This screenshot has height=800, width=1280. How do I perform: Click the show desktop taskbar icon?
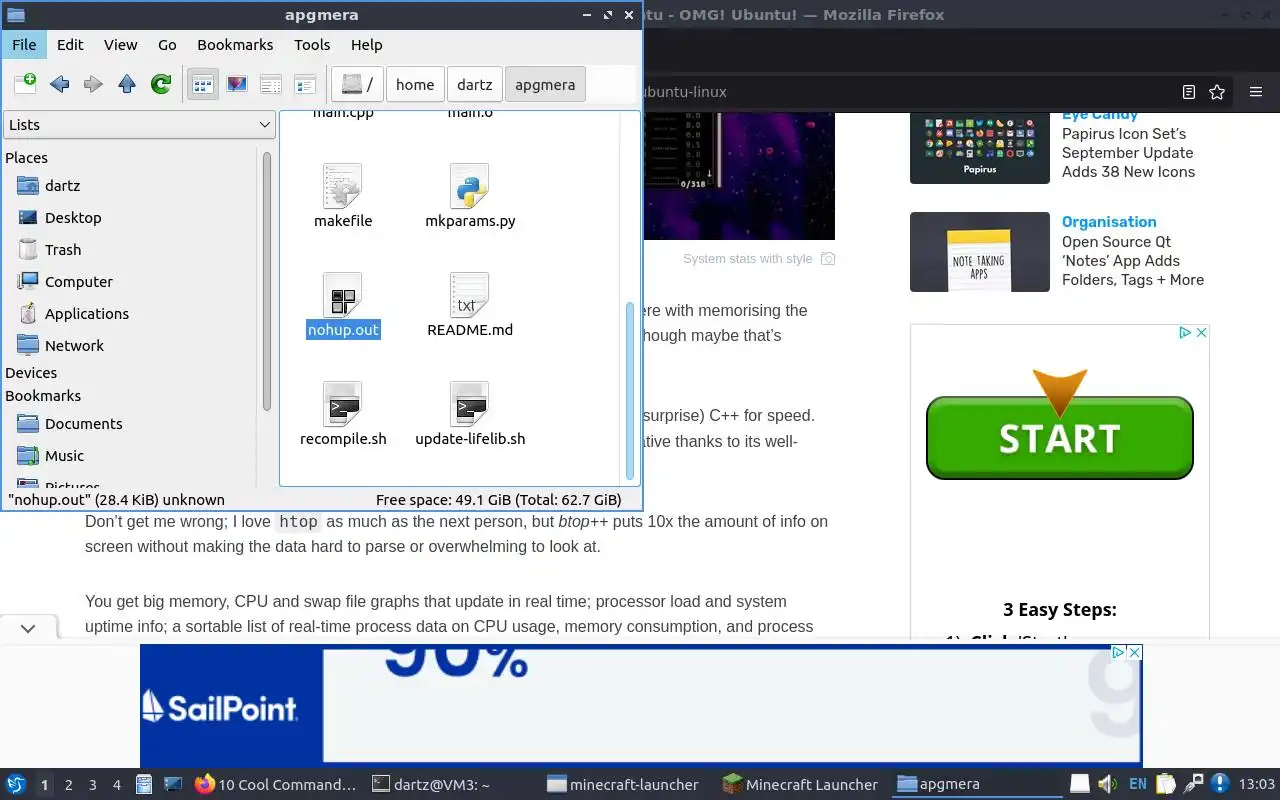pyautogui.click(x=173, y=785)
